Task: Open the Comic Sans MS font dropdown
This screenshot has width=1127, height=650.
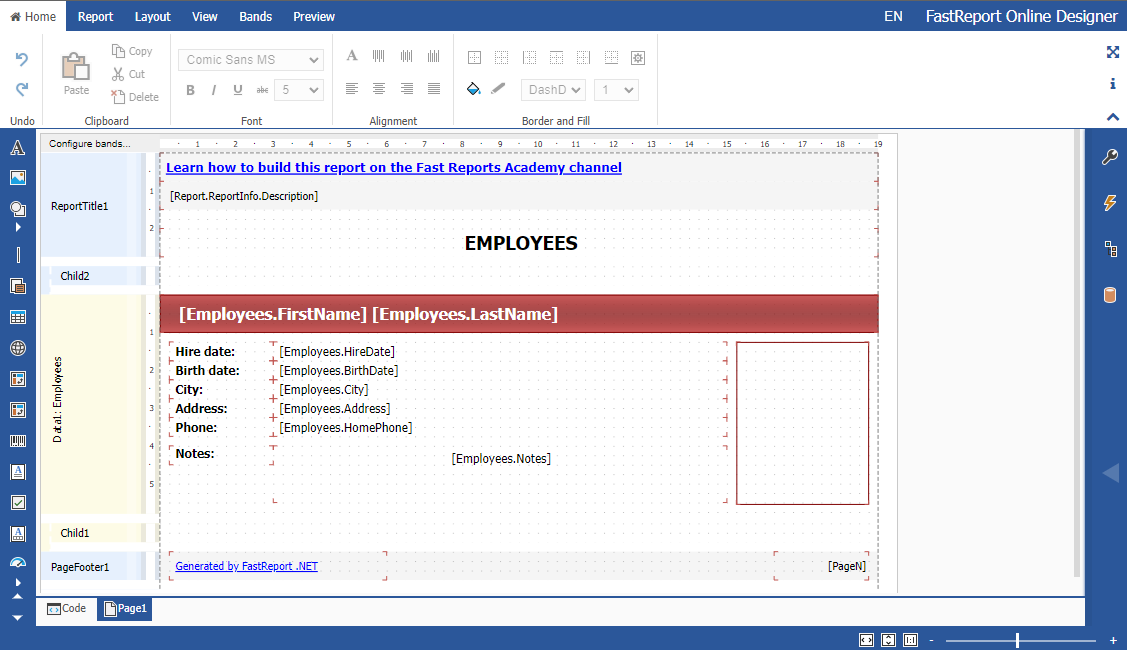Action: coord(251,60)
